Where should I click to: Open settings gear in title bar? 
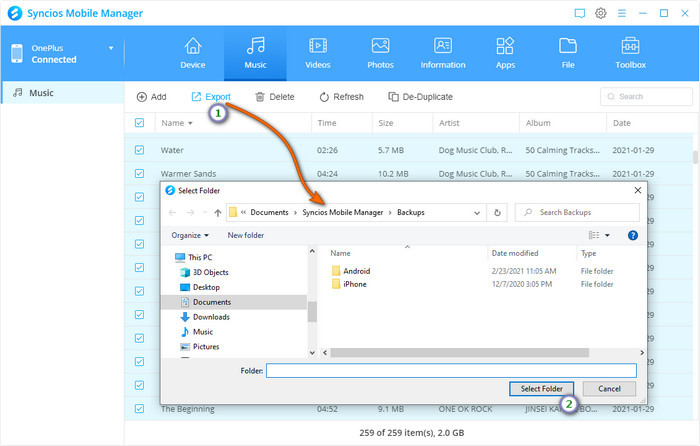tap(600, 13)
